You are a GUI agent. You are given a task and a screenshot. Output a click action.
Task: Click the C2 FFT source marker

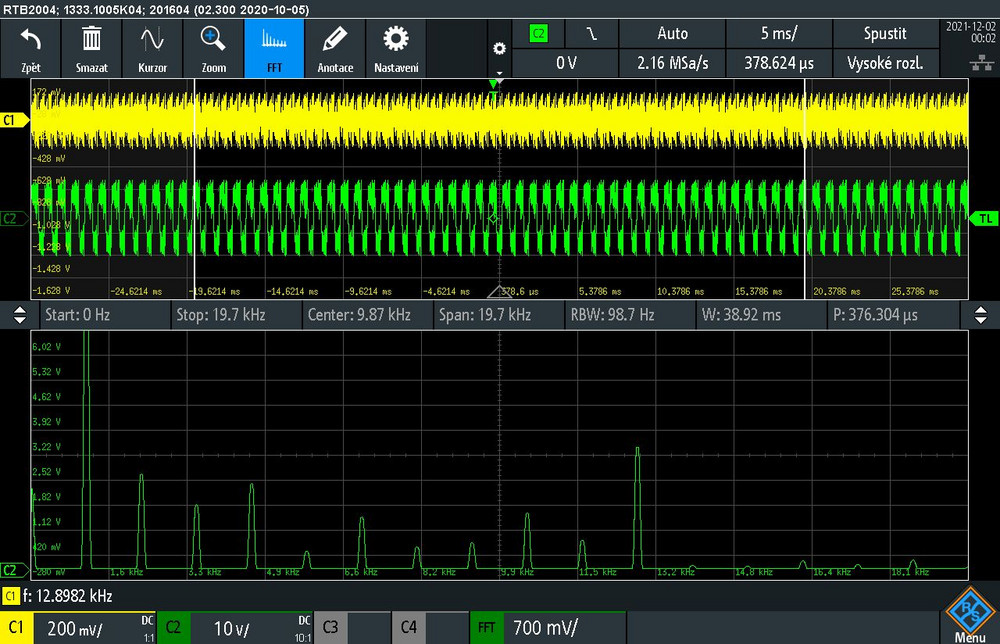coord(14,571)
